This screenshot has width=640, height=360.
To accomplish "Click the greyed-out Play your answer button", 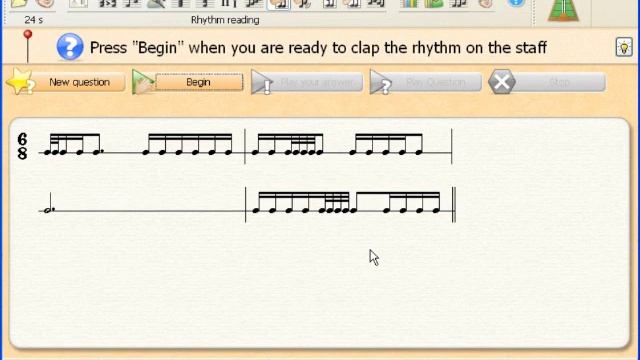I will click(x=307, y=82).
